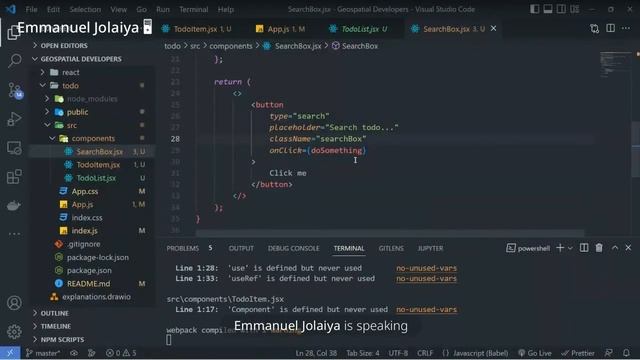Image resolution: width=640 pixels, height=360 pixels.
Task: Open the Selection menu
Action: [x=85, y=9]
